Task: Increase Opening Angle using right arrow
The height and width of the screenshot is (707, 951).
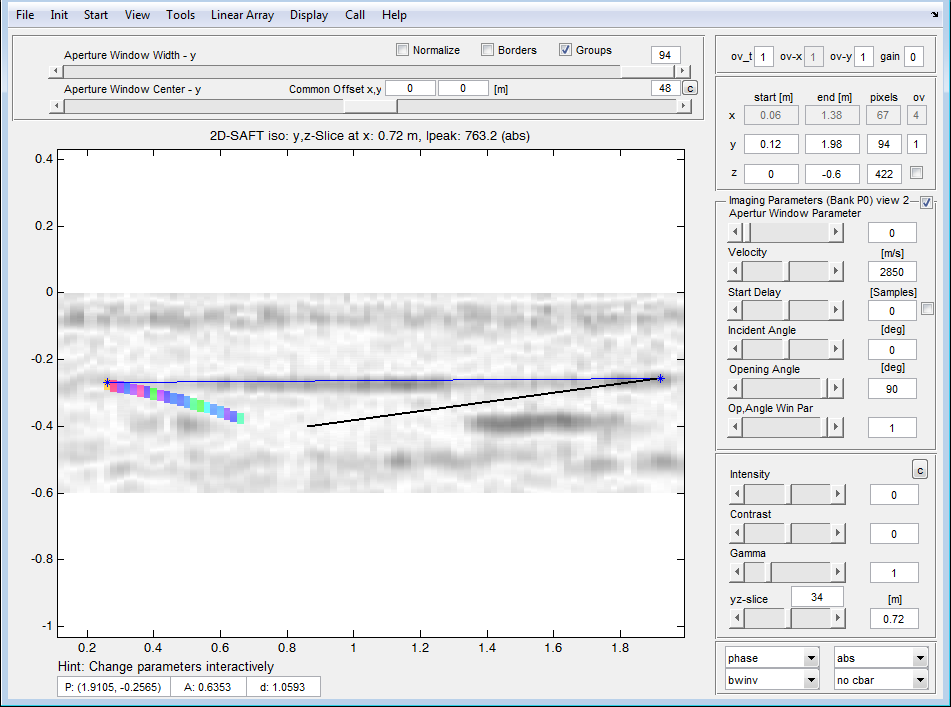Action: coord(836,387)
